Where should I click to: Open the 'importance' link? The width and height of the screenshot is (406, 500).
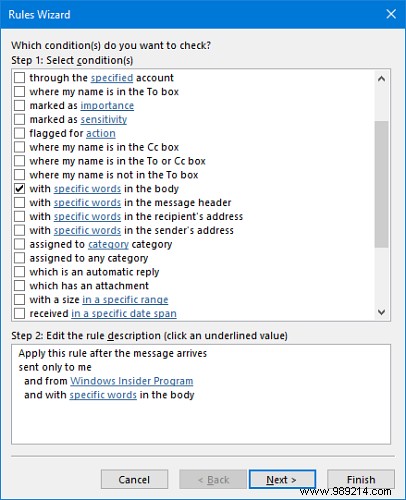(107, 106)
